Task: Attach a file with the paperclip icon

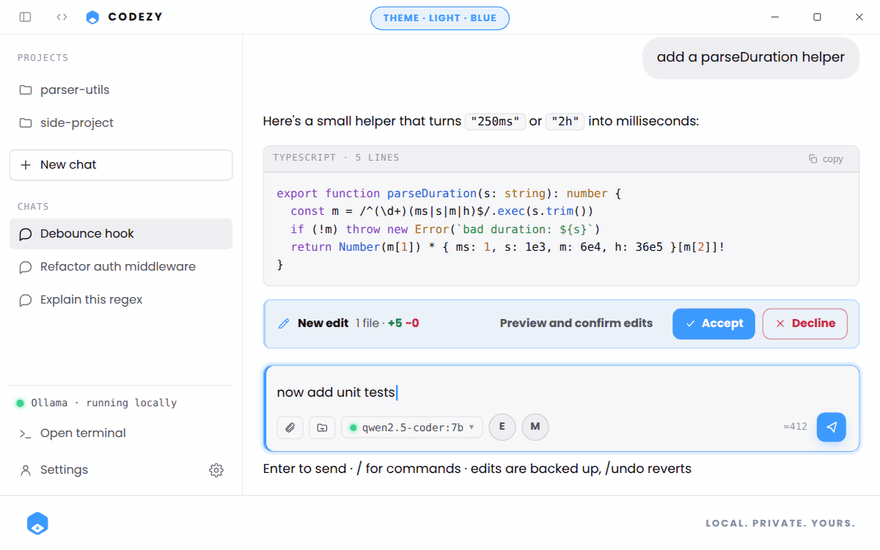Action: tap(290, 428)
